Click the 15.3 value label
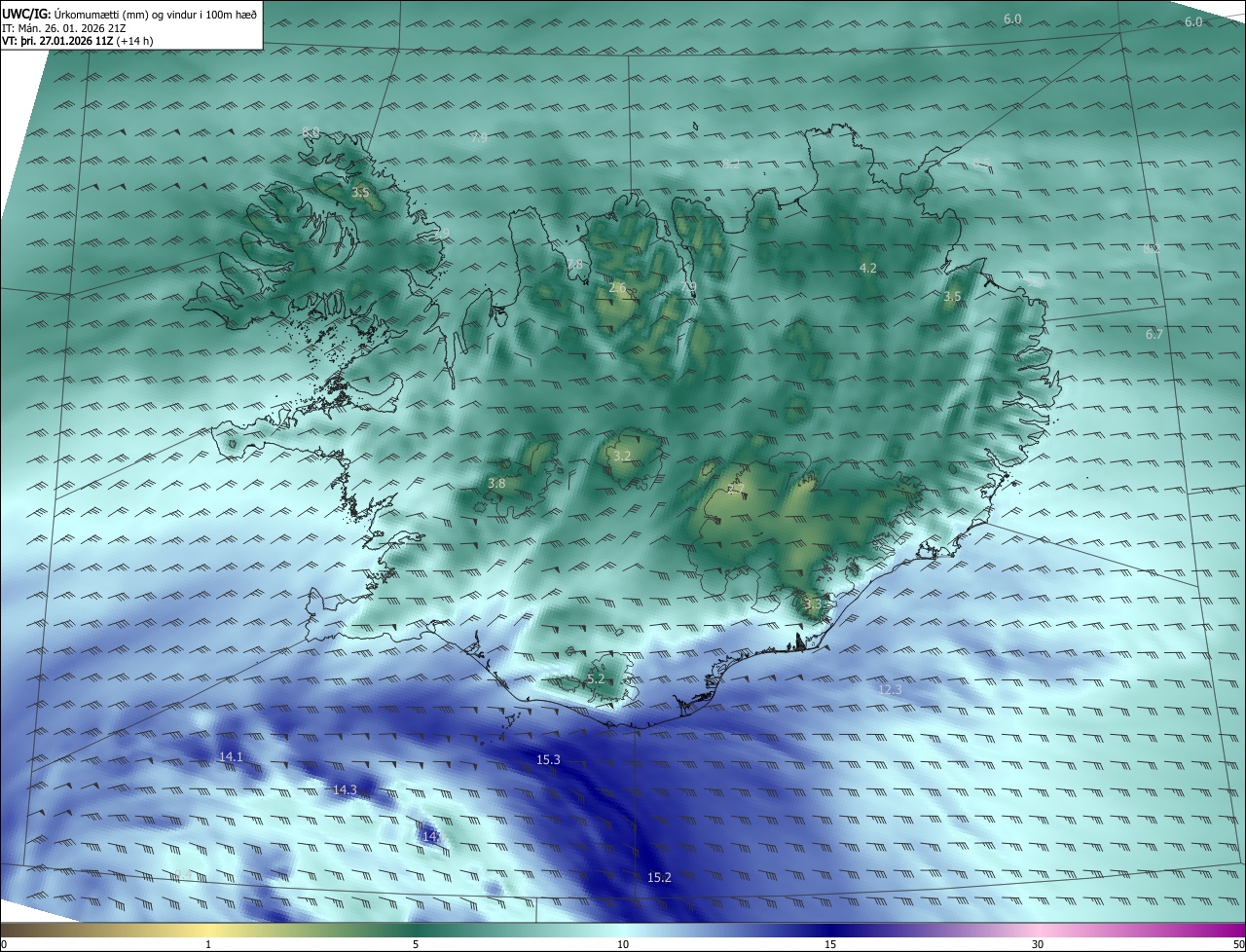The width and height of the screenshot is (1246, 952). (x=548, y=759)
